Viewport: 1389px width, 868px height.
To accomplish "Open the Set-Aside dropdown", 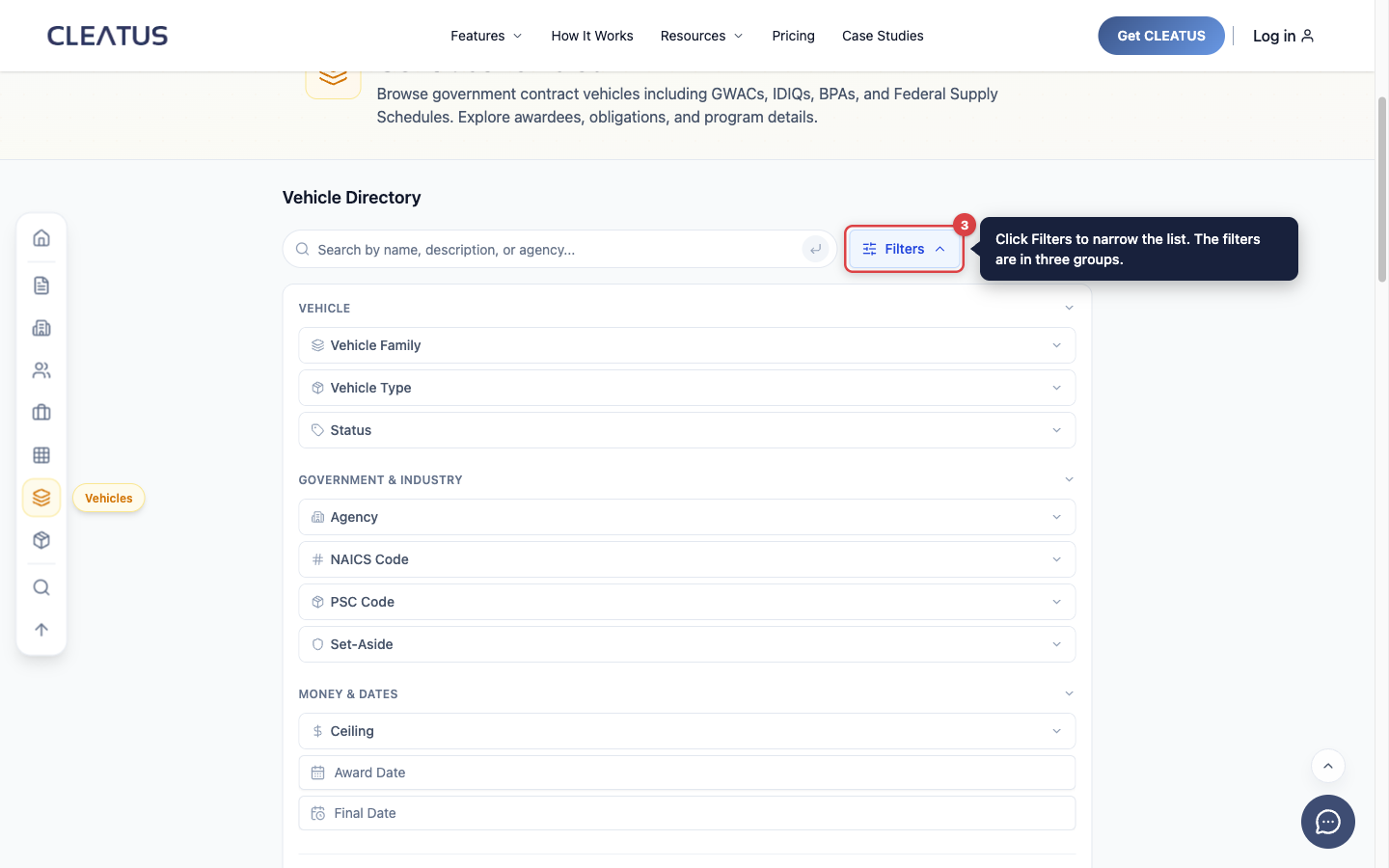I will pyautogui.click(x=687, y=644).
